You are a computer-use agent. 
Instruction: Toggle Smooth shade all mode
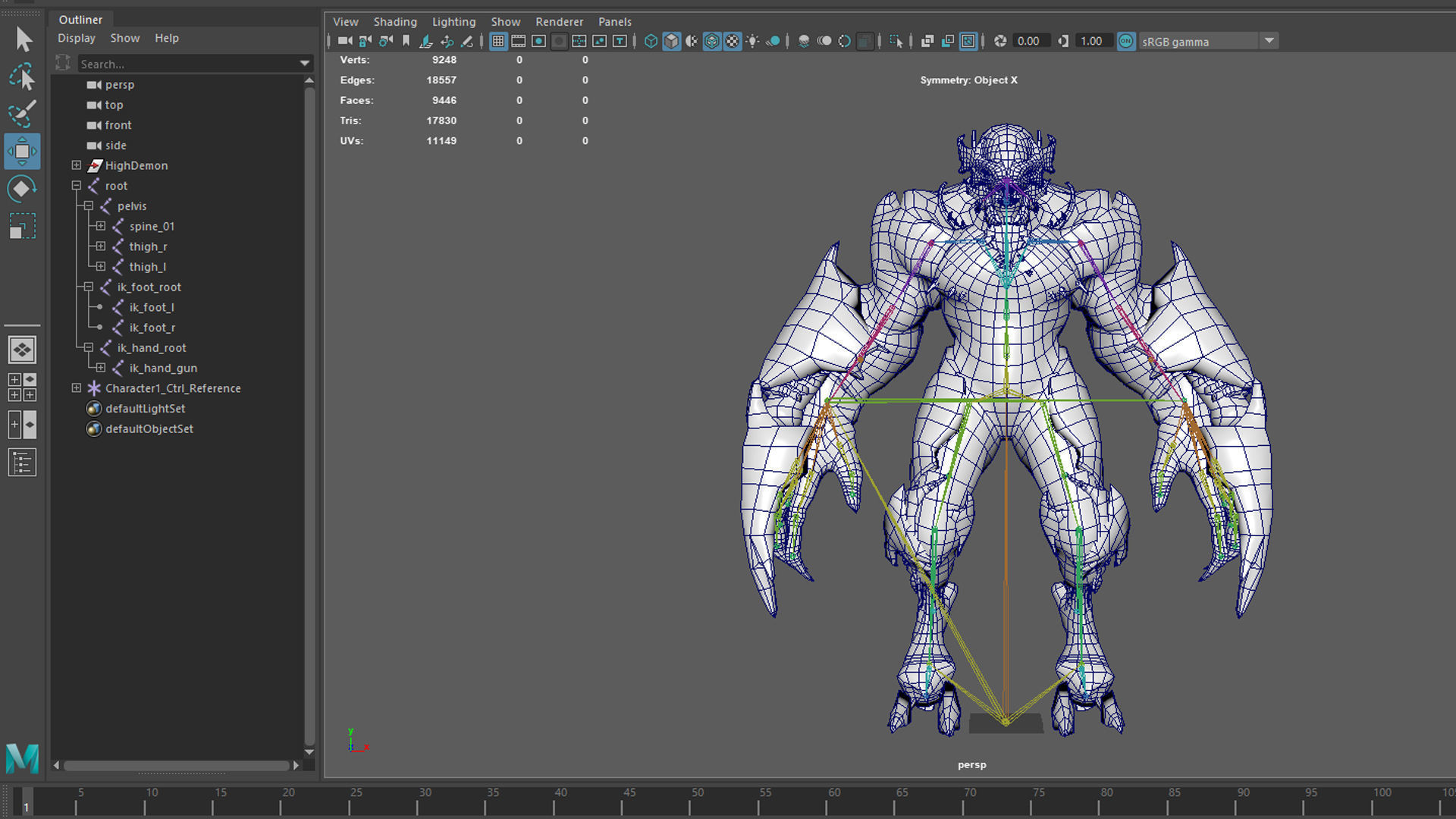point(672,41)
